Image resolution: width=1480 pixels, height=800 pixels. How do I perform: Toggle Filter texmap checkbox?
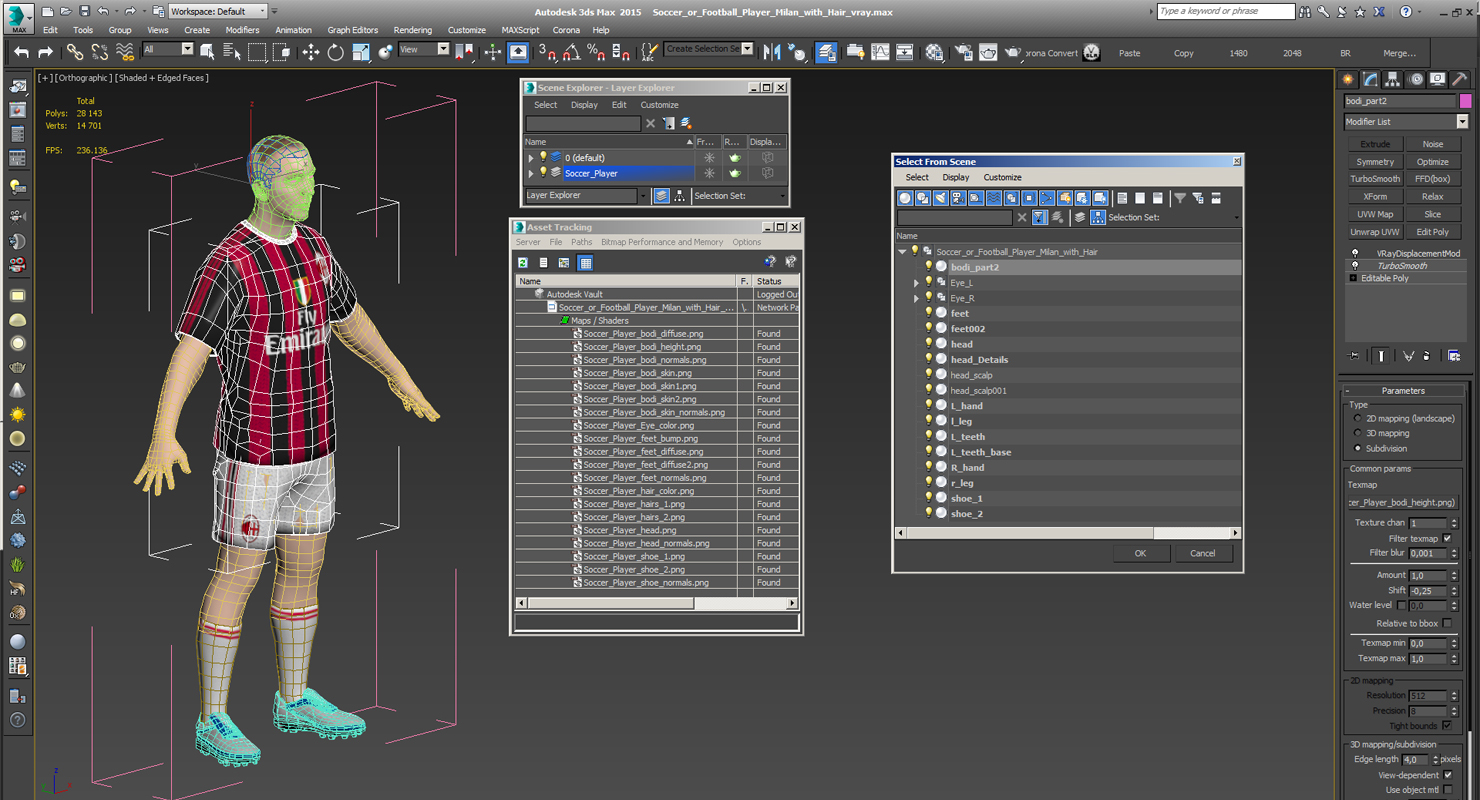pyautogui.click(x=1447, y=538)
